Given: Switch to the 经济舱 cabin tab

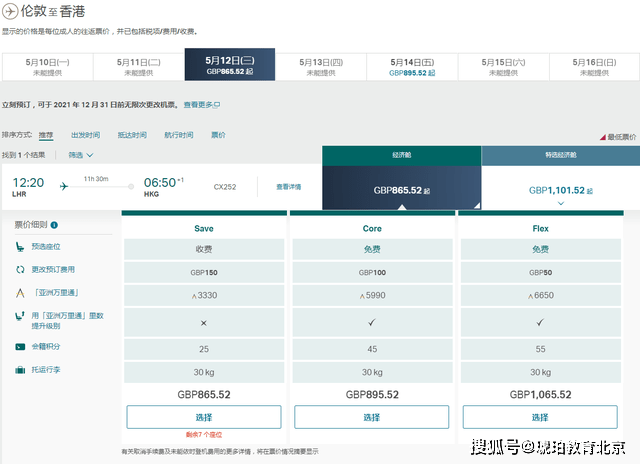Looking at the screenshot, I should 402,155.
